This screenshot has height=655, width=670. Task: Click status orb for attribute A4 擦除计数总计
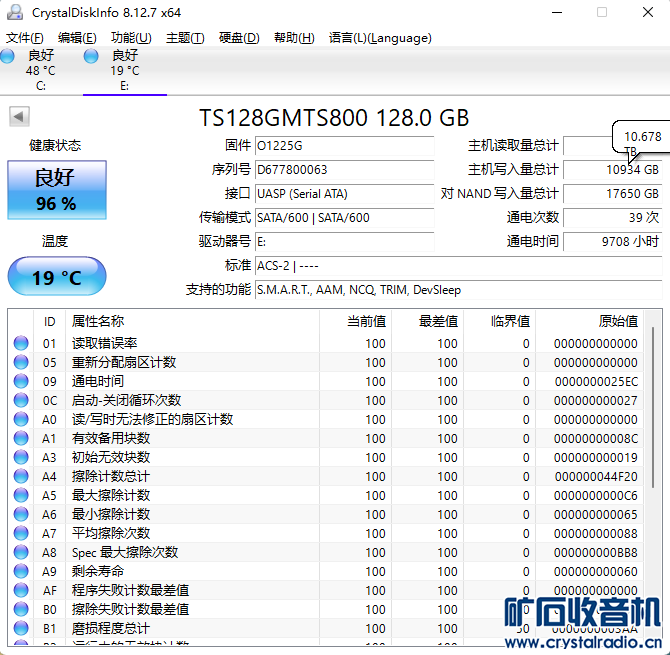pos(21,476)
